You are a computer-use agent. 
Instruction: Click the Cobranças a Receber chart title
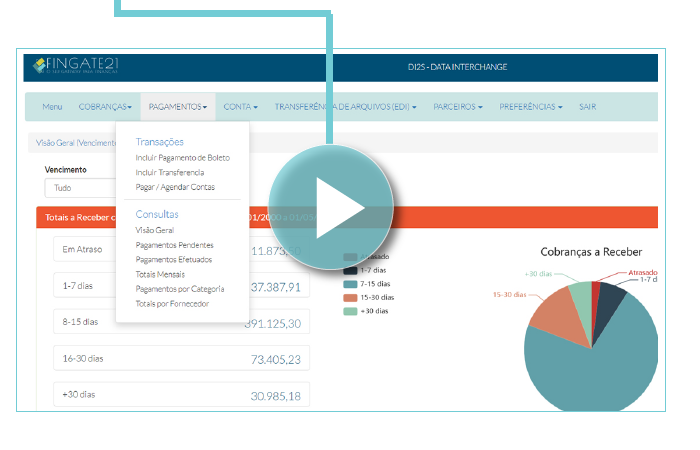pyautogui.click(x=591, y=252)
